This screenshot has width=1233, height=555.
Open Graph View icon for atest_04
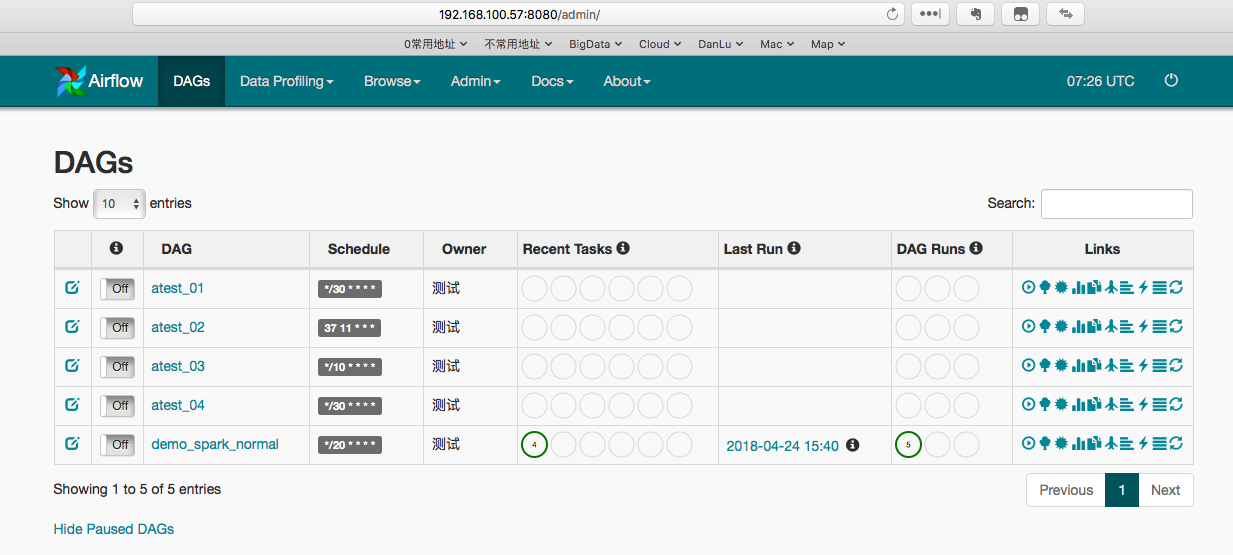click(x=1061, y=404)
